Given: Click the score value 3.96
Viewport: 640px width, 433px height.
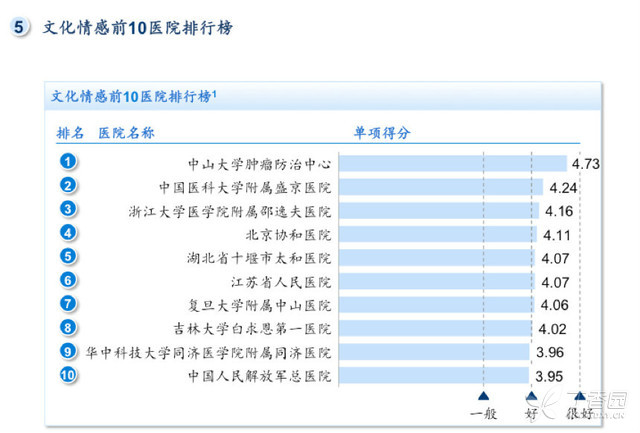Looking at the screenshot, I should click(x=550, y=353).
